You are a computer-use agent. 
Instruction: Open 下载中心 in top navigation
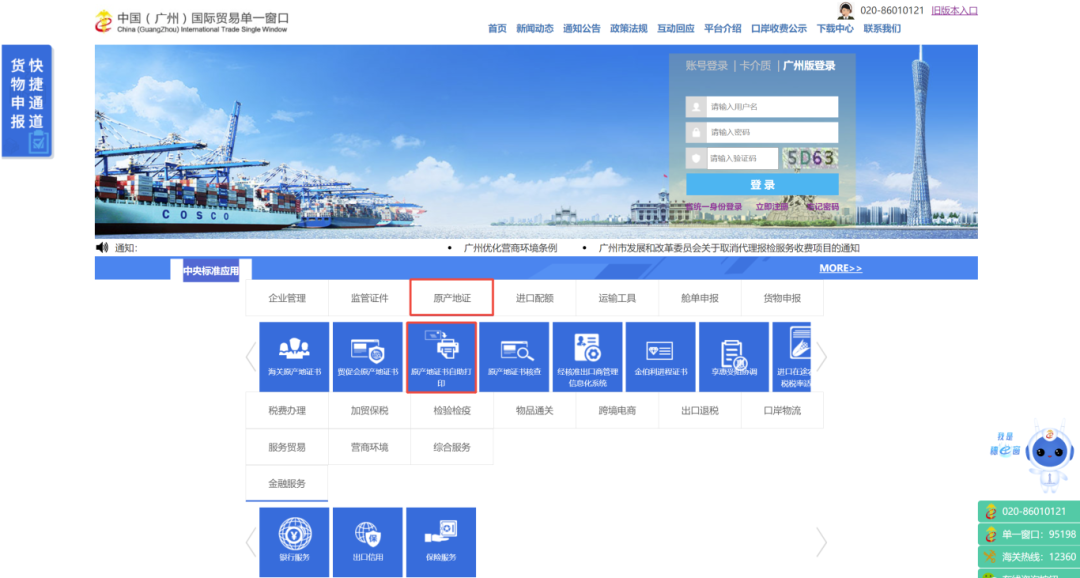835,28
